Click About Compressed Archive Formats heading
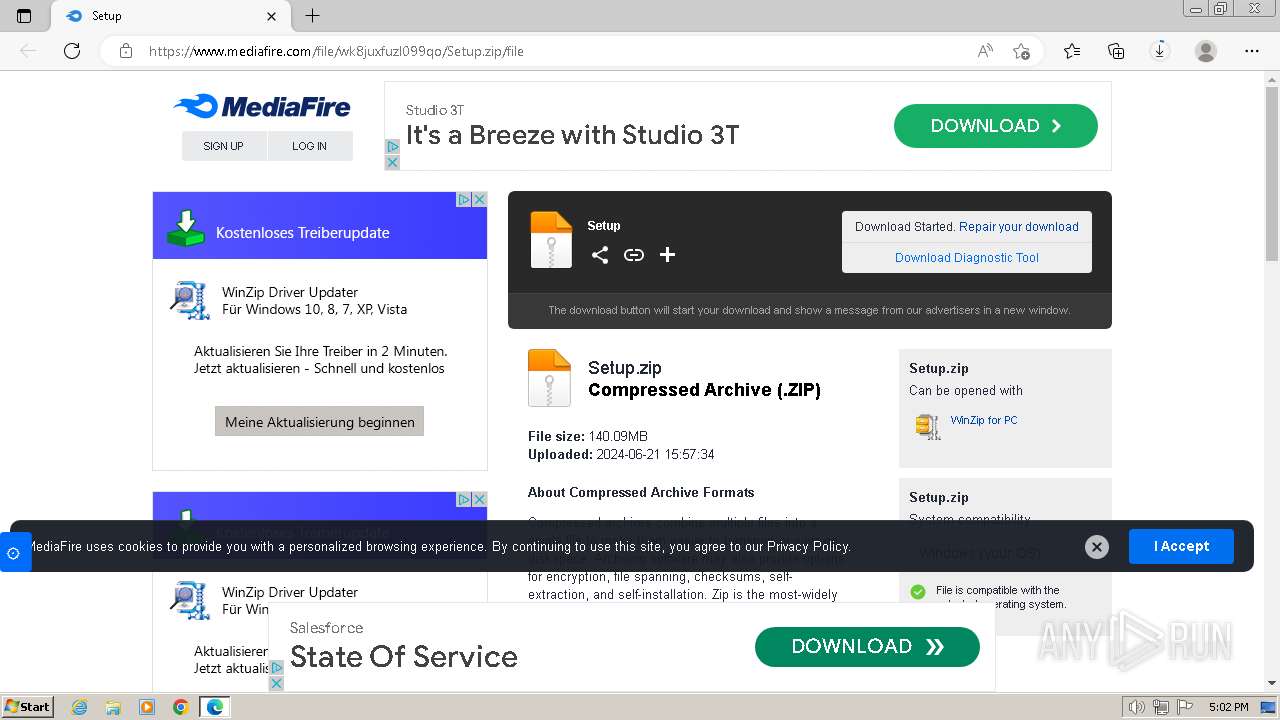Image resolution: width=1280 pixels, height=720 pixels. [641, 492]
